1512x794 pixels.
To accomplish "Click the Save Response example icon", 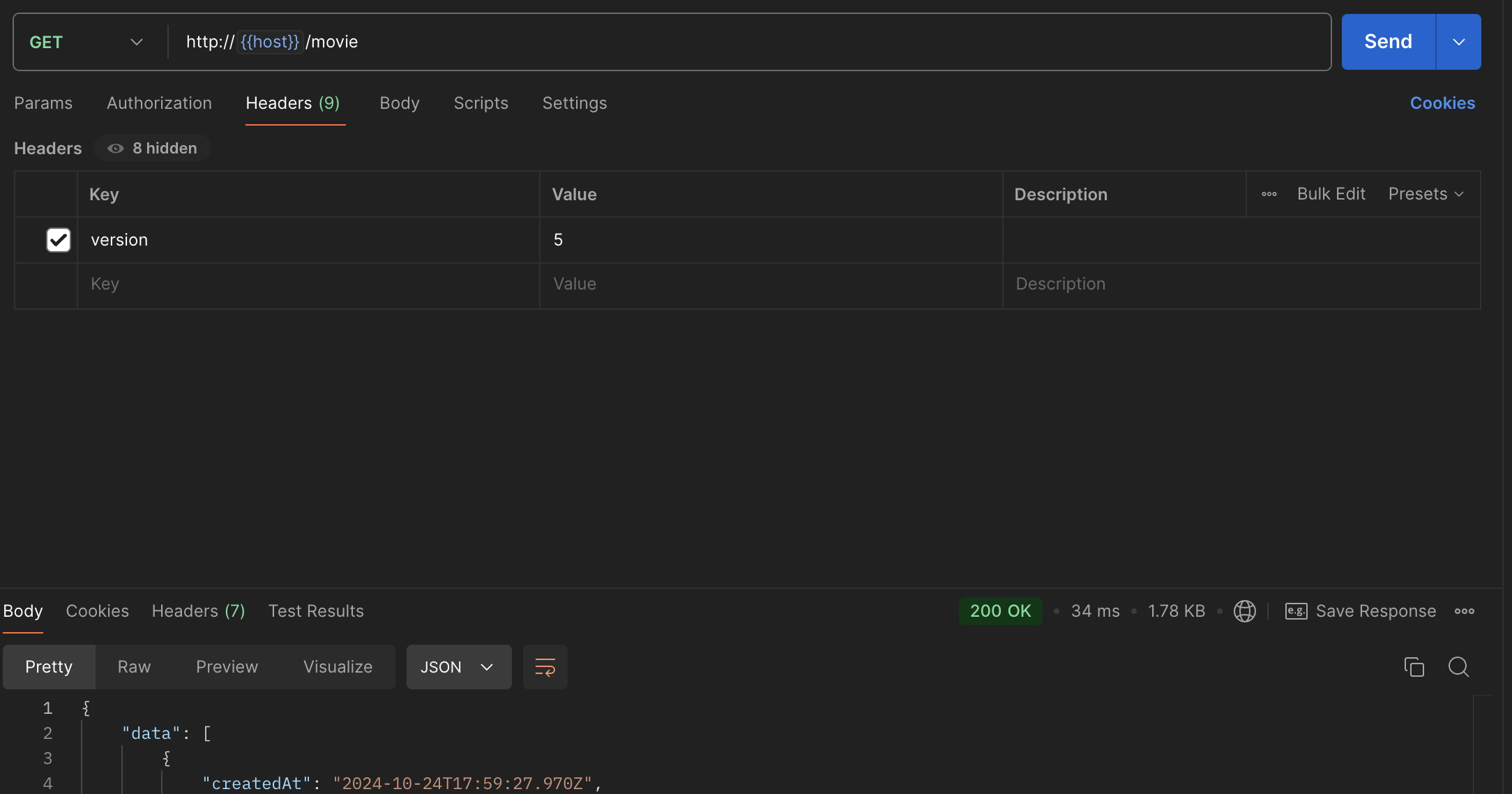I will coord(1296,611).
